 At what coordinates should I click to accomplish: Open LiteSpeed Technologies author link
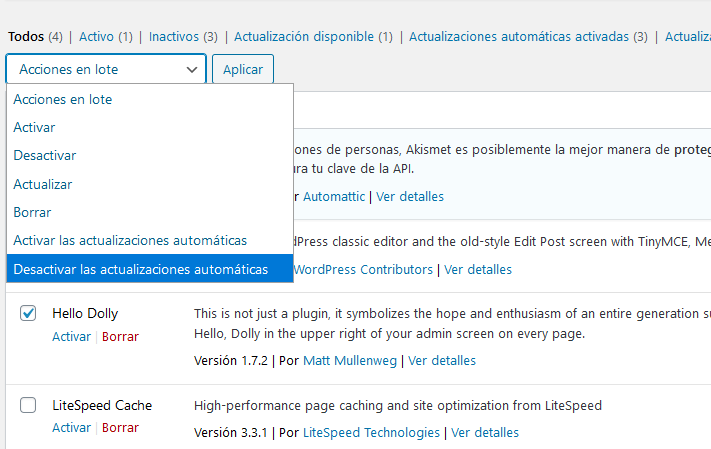(371, 433)
